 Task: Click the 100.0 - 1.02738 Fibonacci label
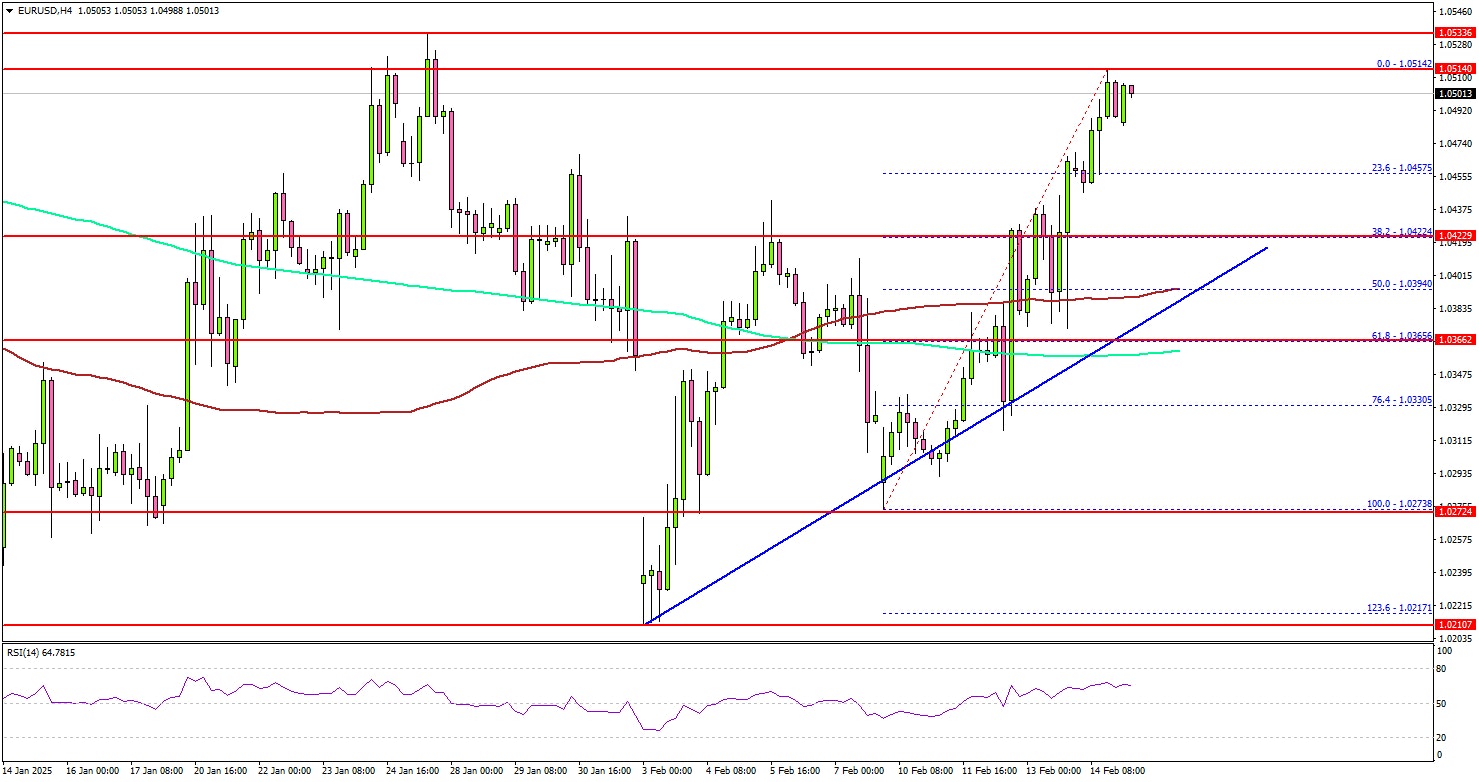click(x=1399, y=504)
